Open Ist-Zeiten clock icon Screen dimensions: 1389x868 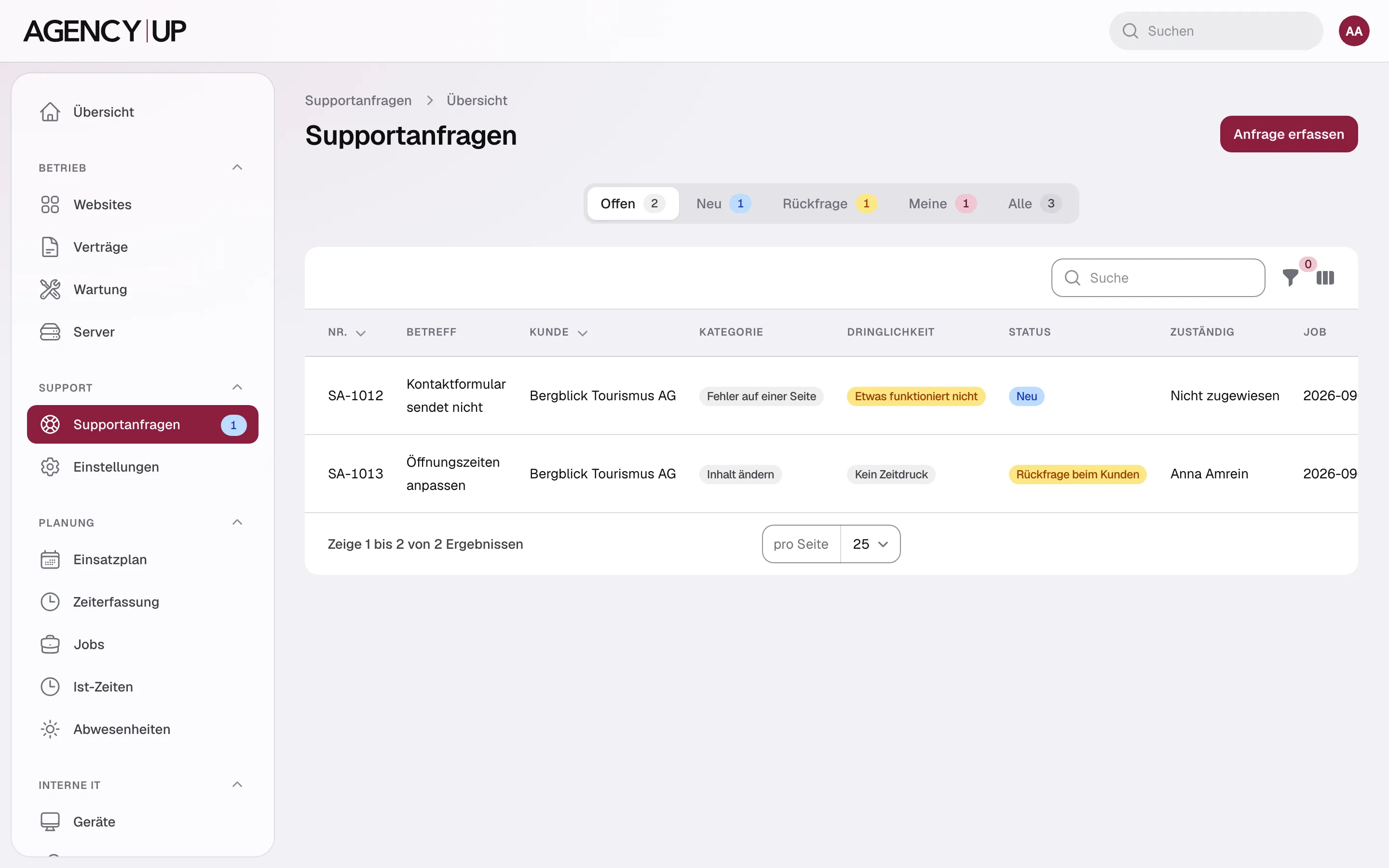point(50,687)
